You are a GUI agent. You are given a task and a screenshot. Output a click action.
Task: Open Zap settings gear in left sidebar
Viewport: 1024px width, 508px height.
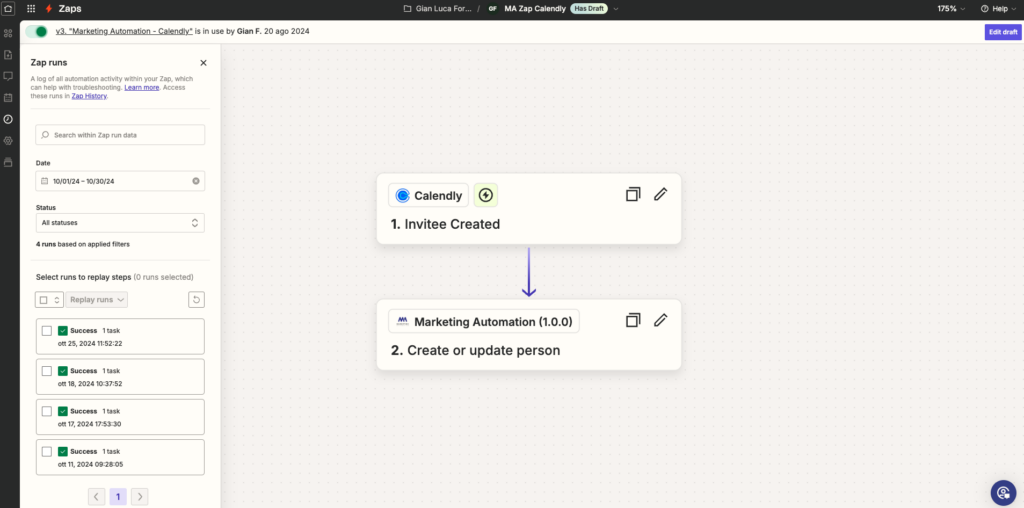[9, 140]
